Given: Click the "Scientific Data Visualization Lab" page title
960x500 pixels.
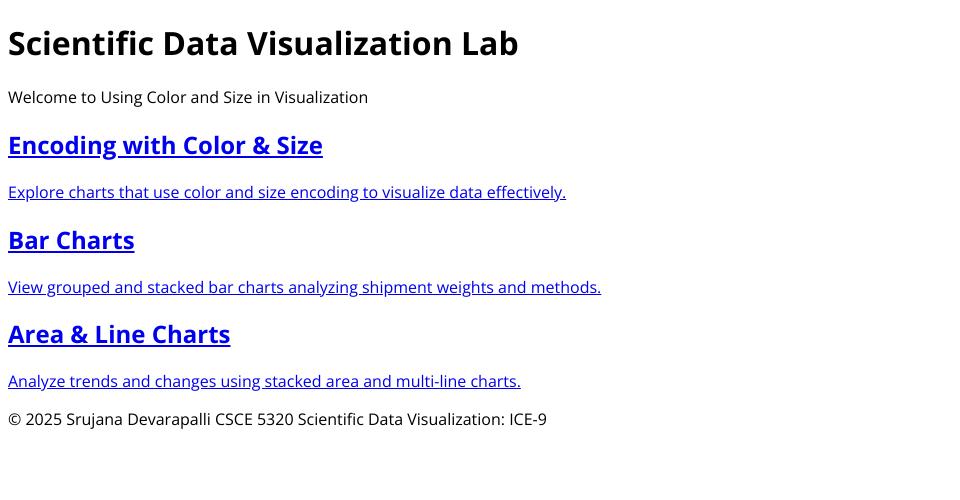Looking at the screenshot, I should pyautogui.click(x=263, y=45).
